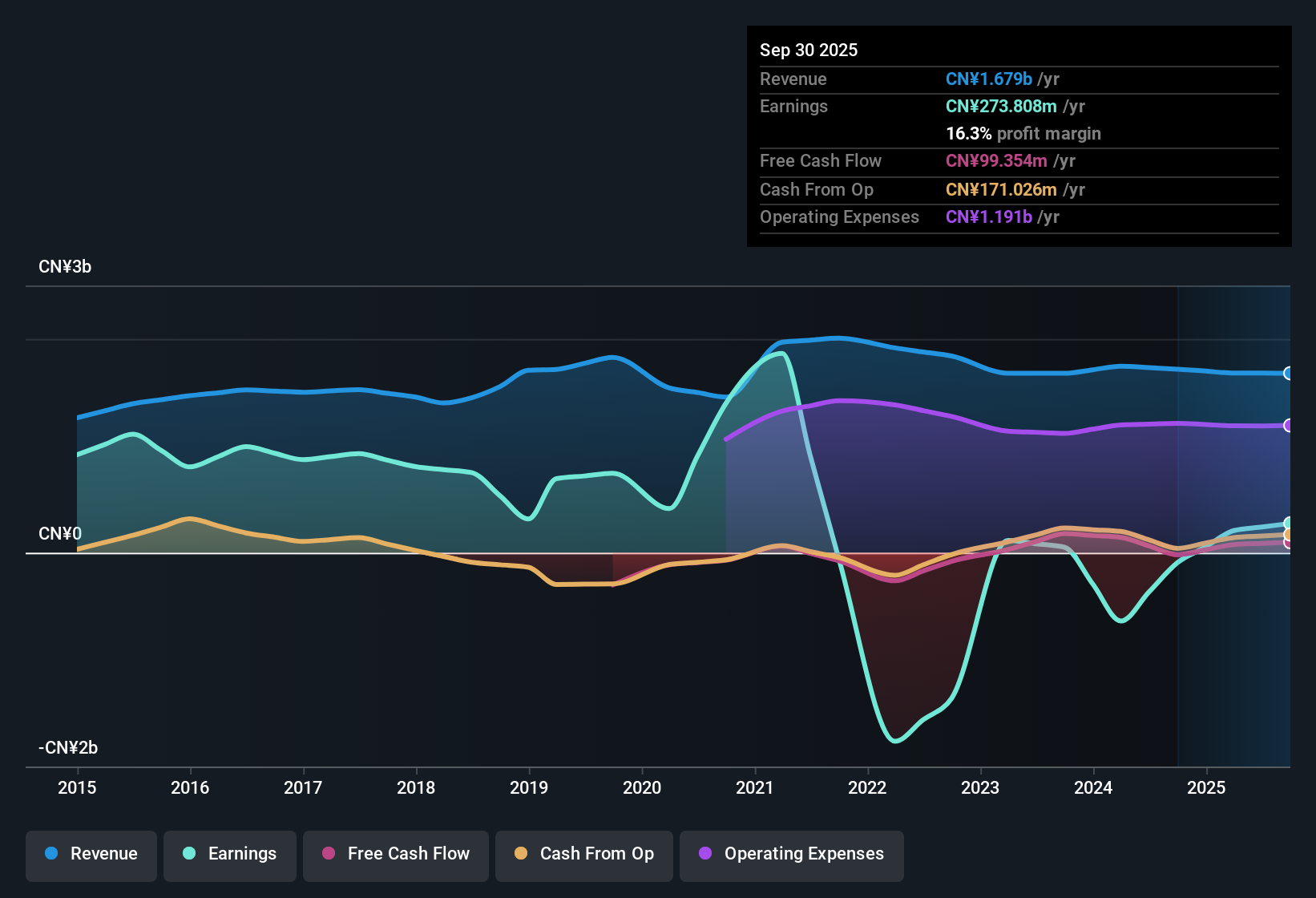Click the orange Cash From Op legend dot

(522, 854)
